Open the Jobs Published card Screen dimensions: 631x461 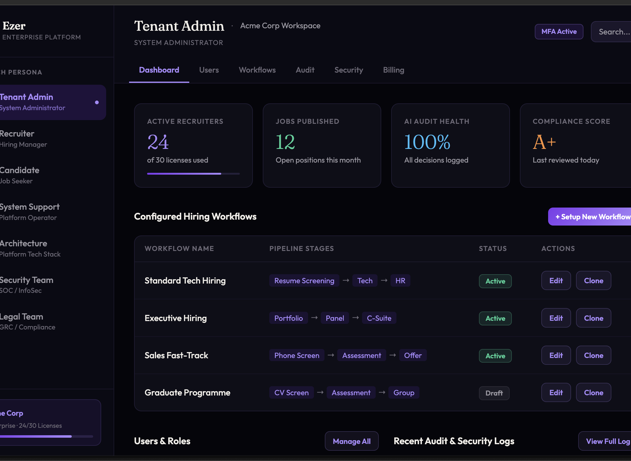[322, 146]
